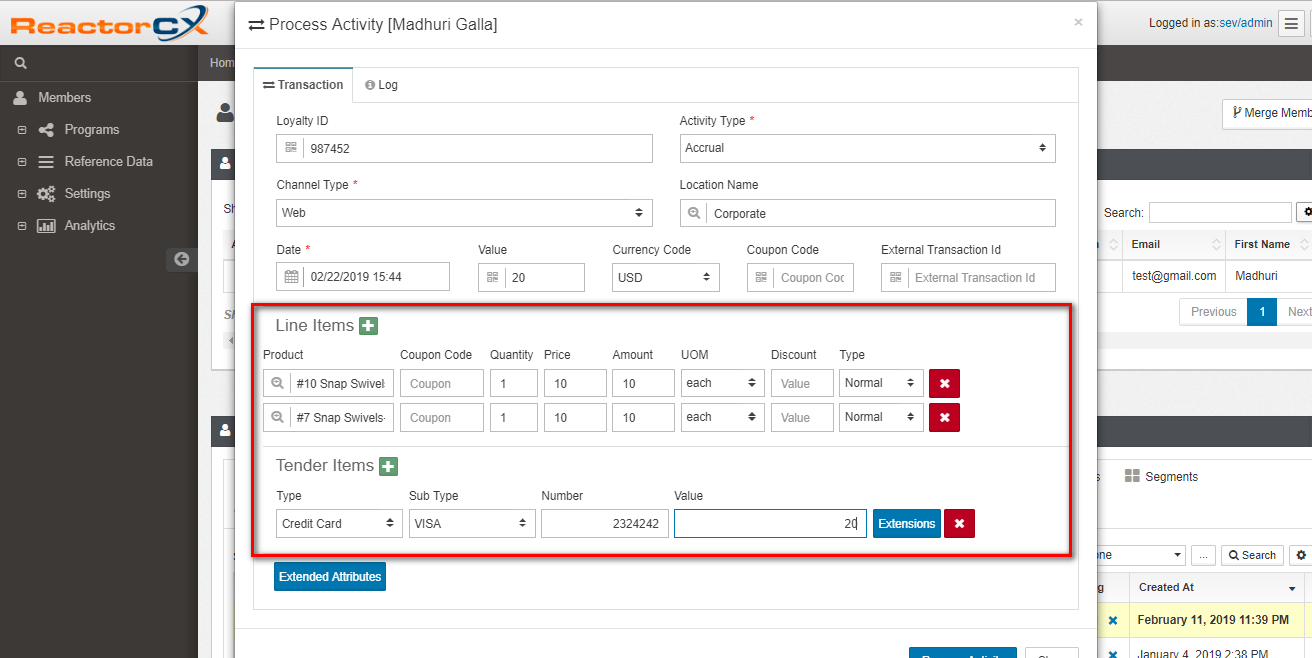The image size is (1312, 658).
Task: Click the Extended Attributes button
Action: (x=329, y=577)
